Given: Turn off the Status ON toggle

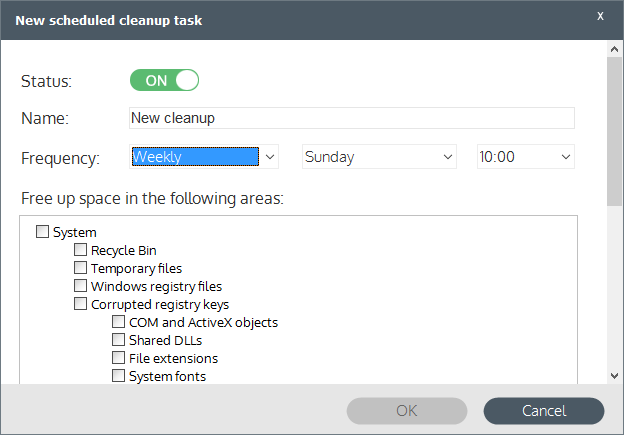Looking at the screenshot, I should coord(164,80).
